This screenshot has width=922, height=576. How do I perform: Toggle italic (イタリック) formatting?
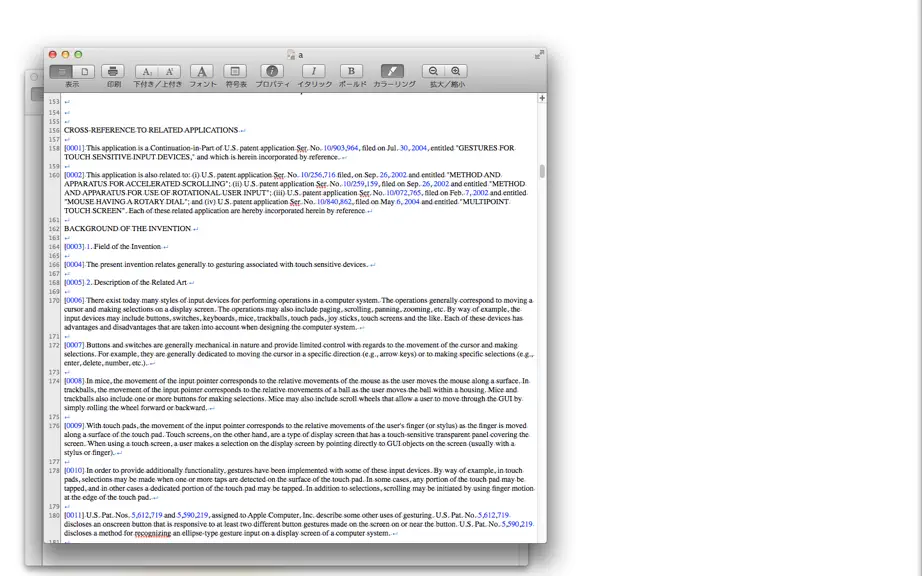tap(313, 72)
